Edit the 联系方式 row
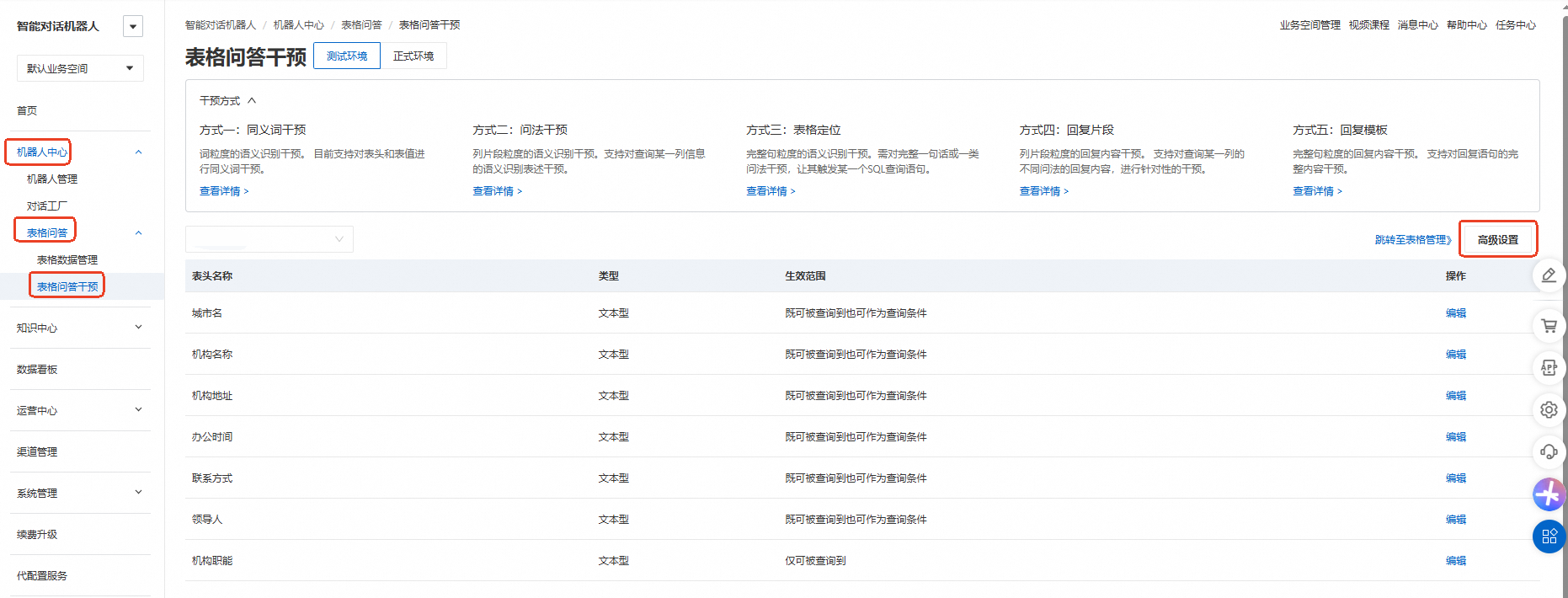This screenshot has width=1568, height=598. click(1456, 478)
